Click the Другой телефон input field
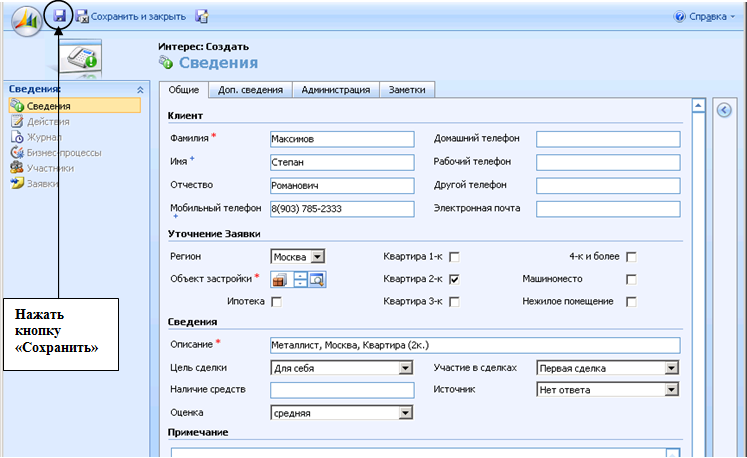The height and width of the screenshot is (458, 747). (x=608, y=186)
